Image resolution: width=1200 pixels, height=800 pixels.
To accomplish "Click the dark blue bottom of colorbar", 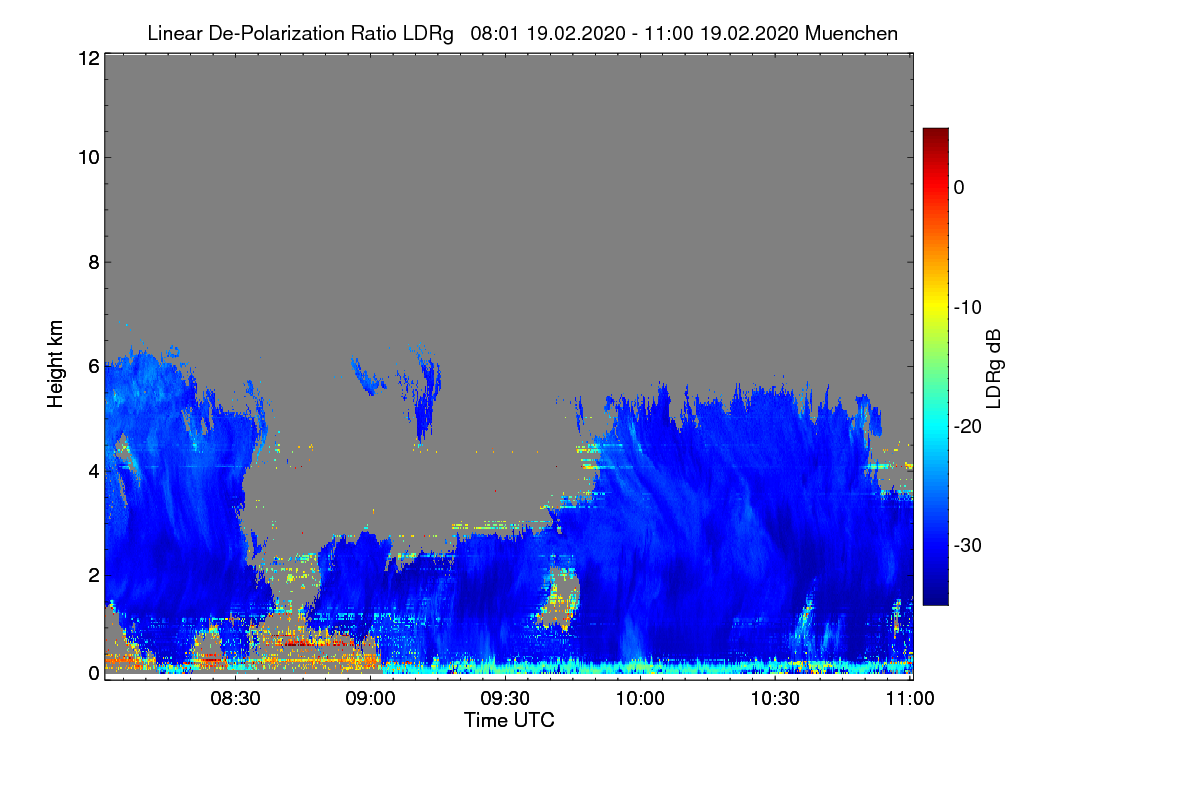I will (935, 595).
